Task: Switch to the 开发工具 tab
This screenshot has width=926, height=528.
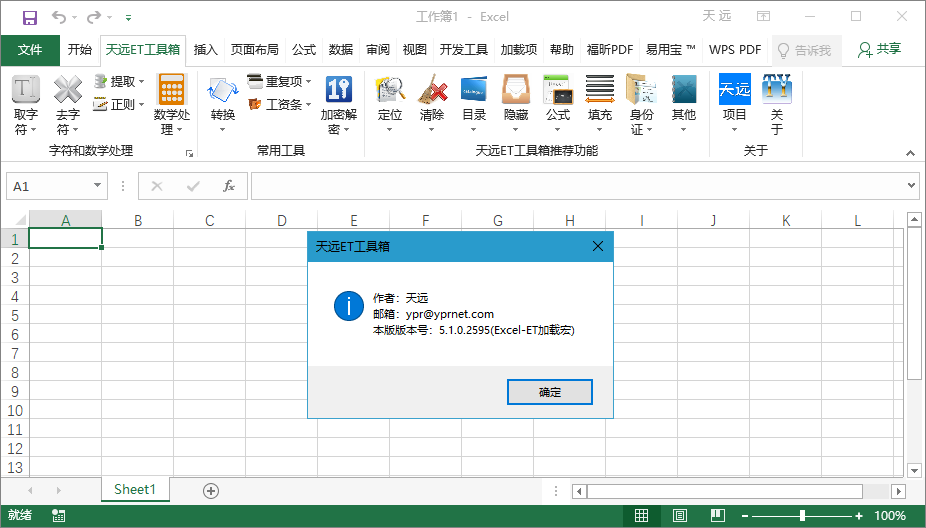Action: click(x=464, y=50)
